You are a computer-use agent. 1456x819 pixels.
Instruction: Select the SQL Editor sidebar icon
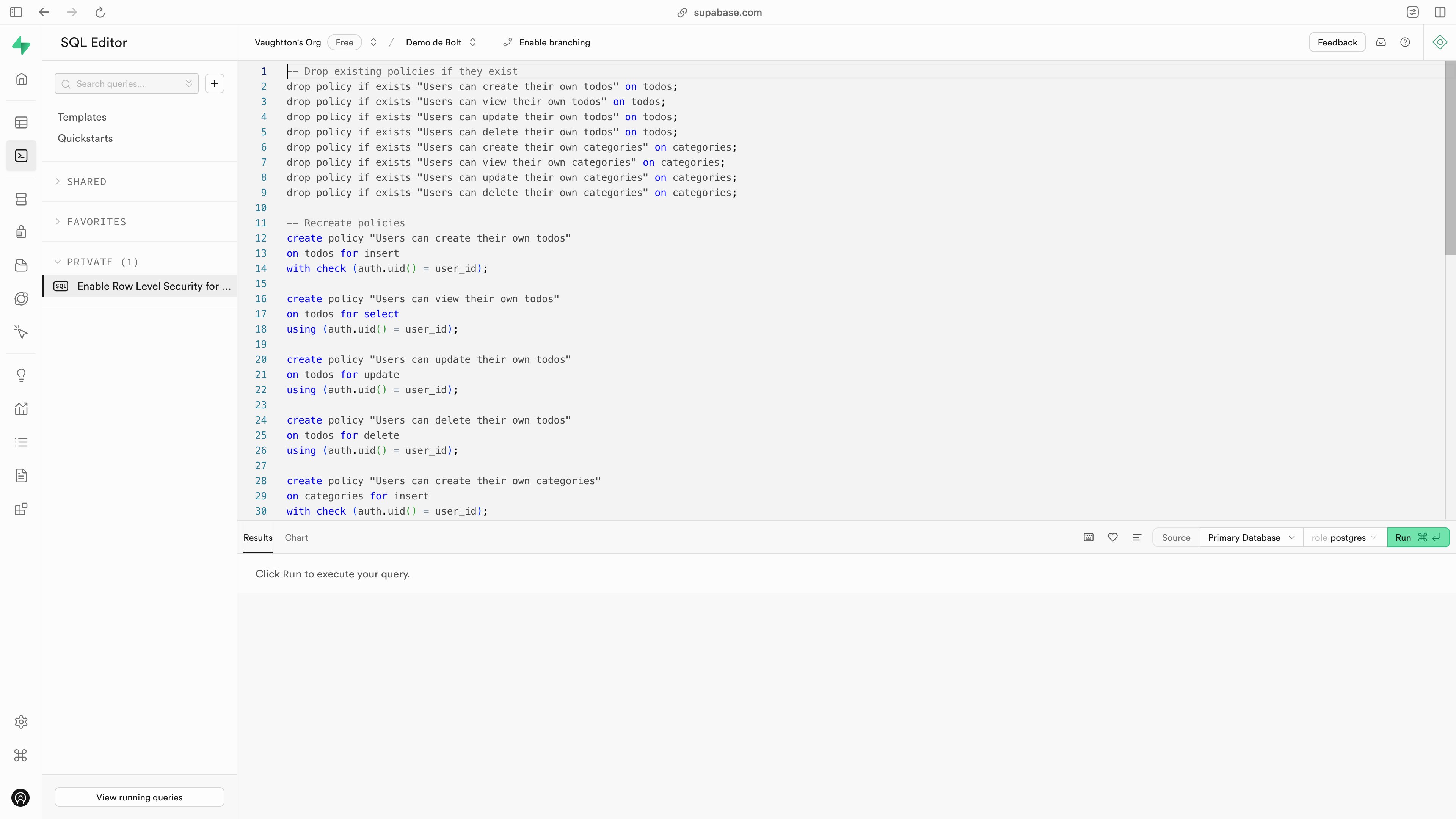pyautogui.click(x=21, y=155)
